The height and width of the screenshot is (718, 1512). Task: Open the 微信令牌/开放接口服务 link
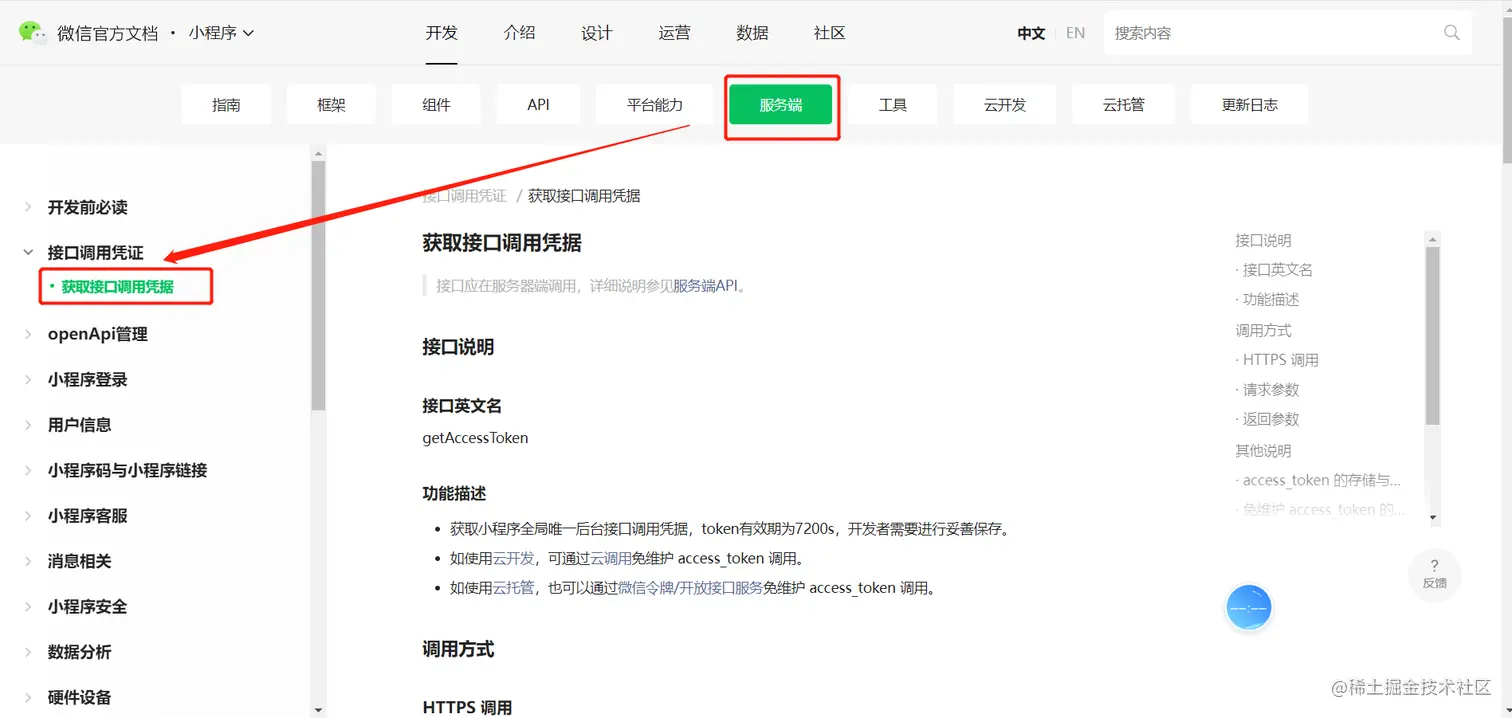click(690, 588)
